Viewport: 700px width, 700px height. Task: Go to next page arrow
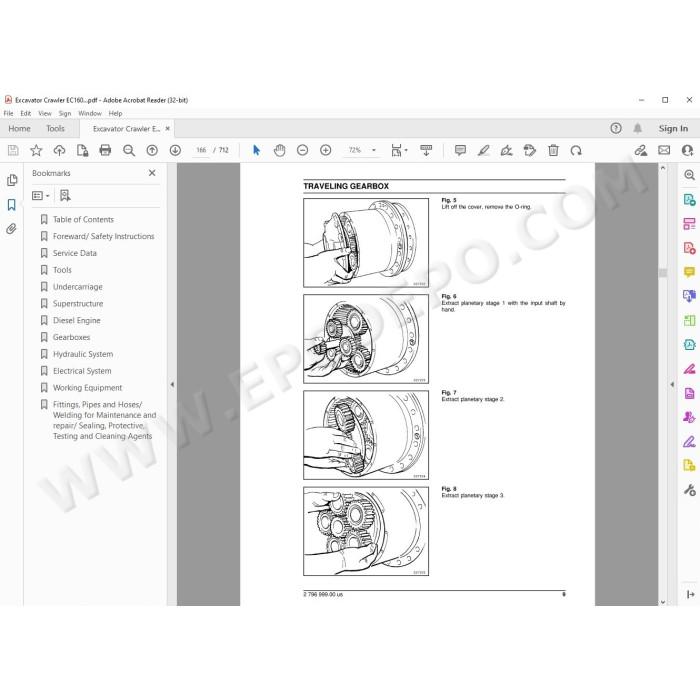tap(175, 150)
